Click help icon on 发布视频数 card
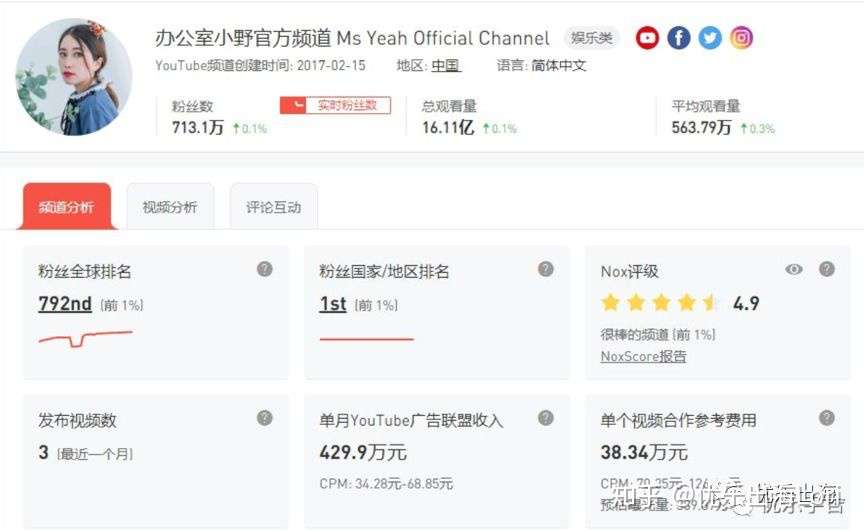This screenshot has height=531, width=864. (x=264, y=418)
